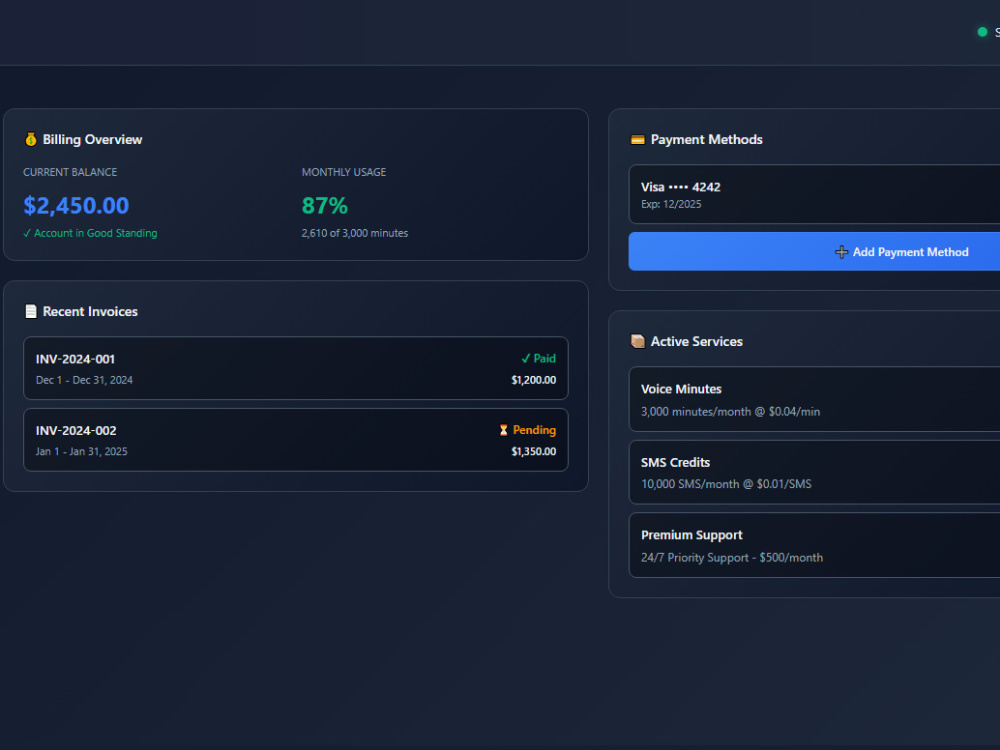Click the CURRENT BALANCE label

[x=70, y=172]
